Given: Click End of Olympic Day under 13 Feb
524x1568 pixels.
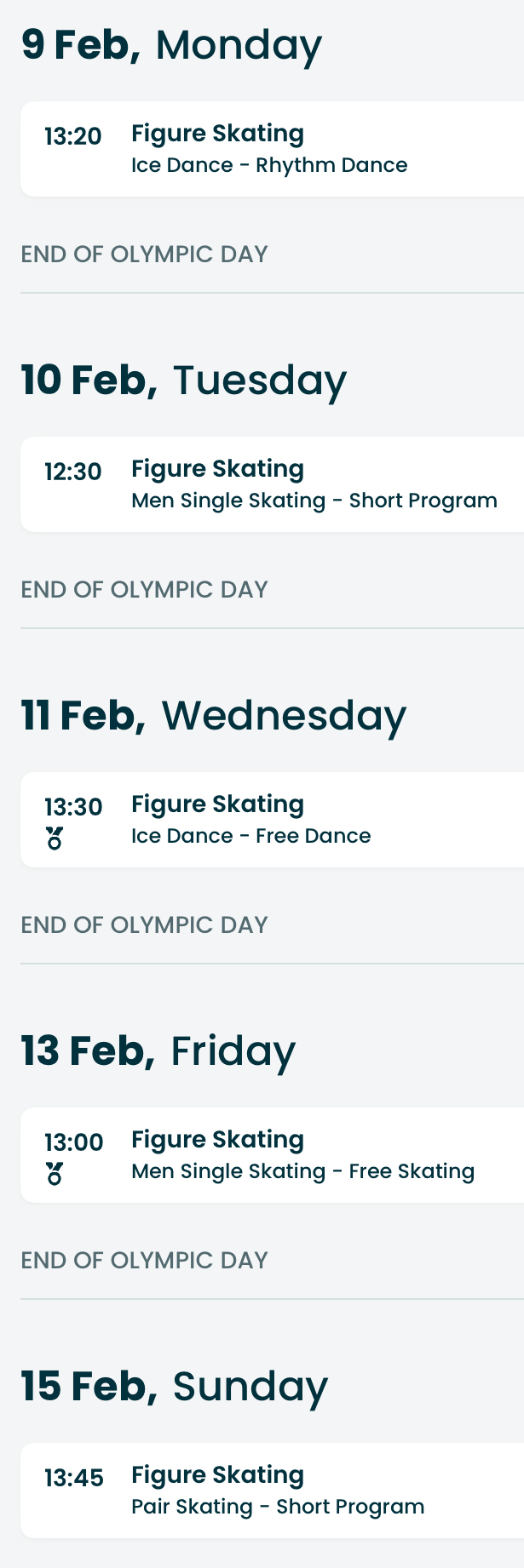Looking at the screenshot, I should (x=144, y=1260).
